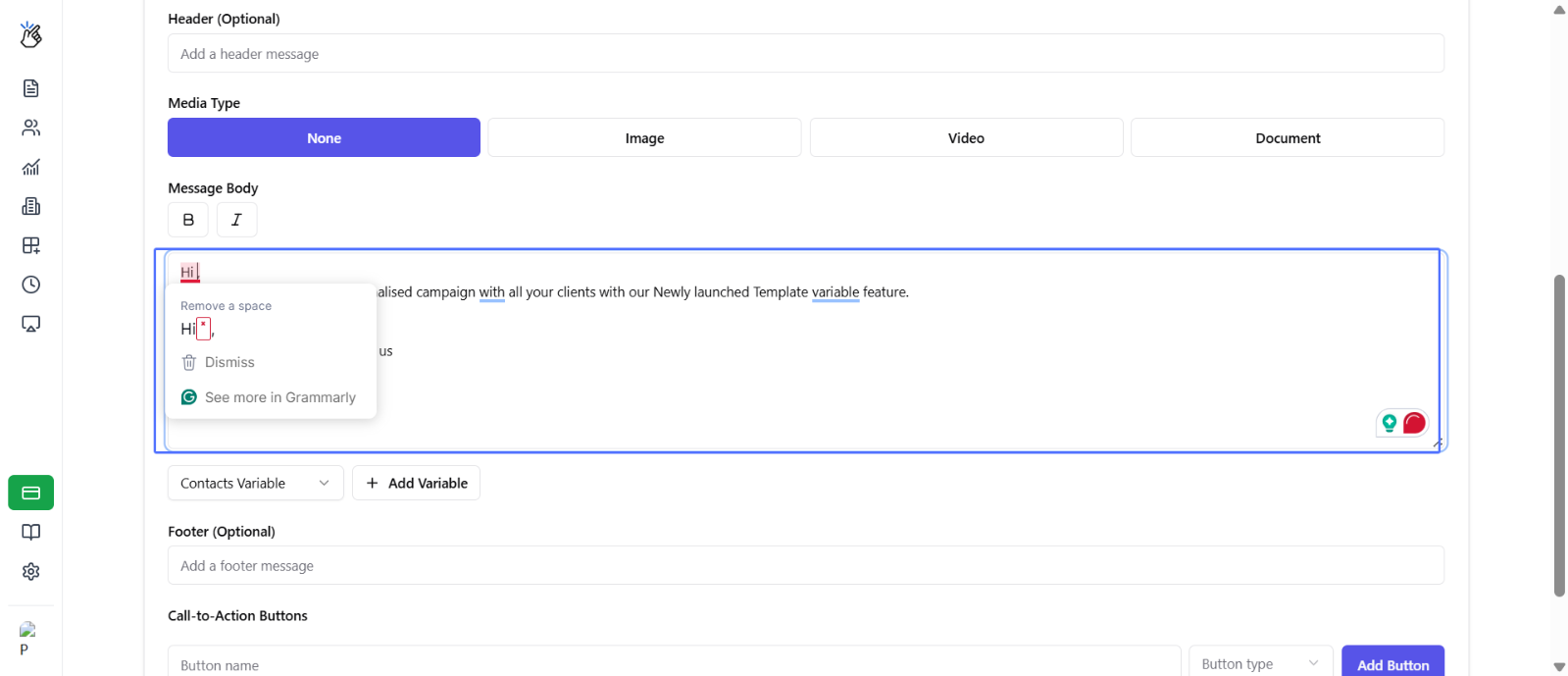Click the scrollbar down arrow

pos(1559,666)
